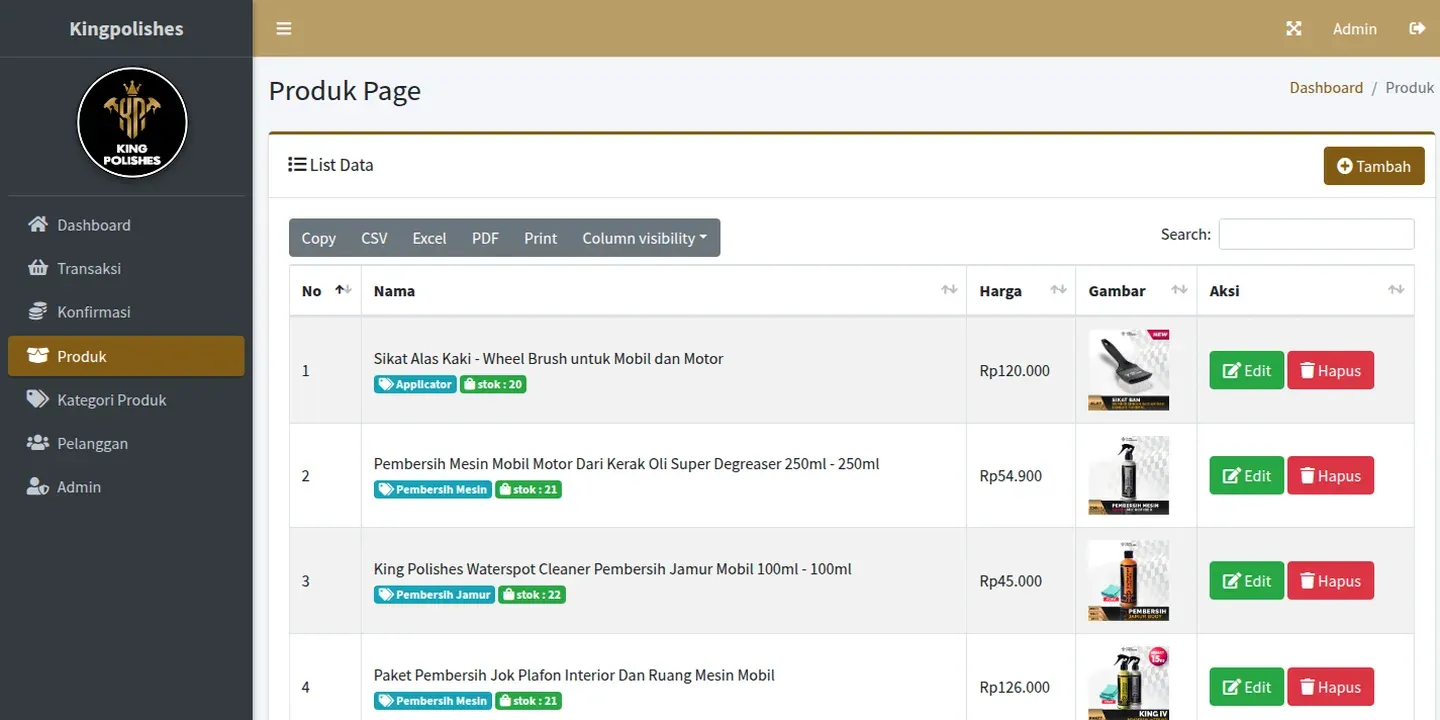1440x720 pixels.
Task: Open Dashboard from the sidebar
Action: pos(126,225)
